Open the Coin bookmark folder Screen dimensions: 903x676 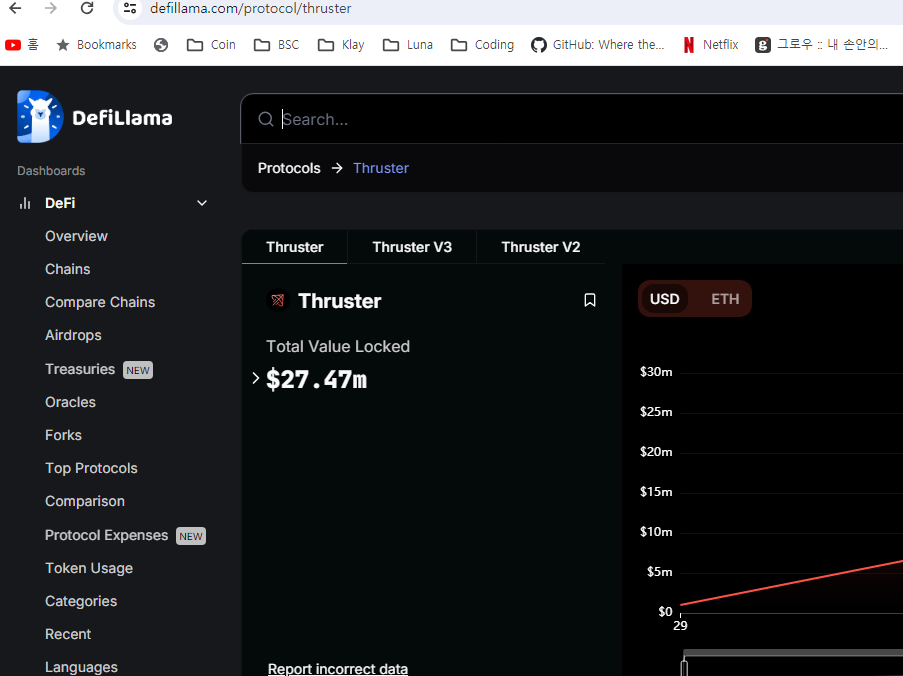pos(211,45)
